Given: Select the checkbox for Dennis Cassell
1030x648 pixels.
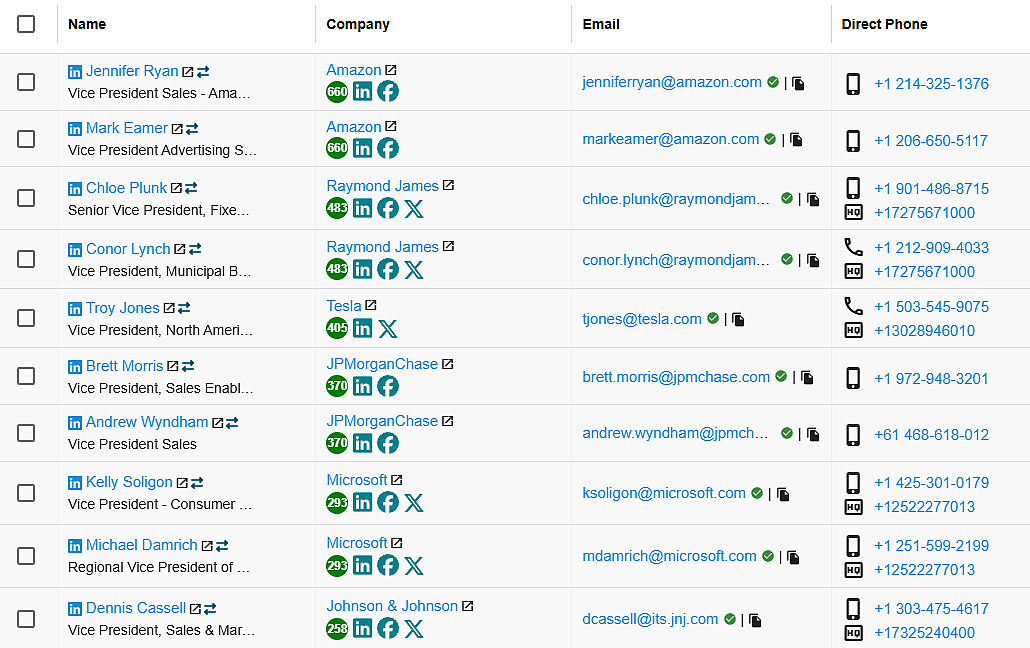Looking at the screenshot, I should 26,619.
